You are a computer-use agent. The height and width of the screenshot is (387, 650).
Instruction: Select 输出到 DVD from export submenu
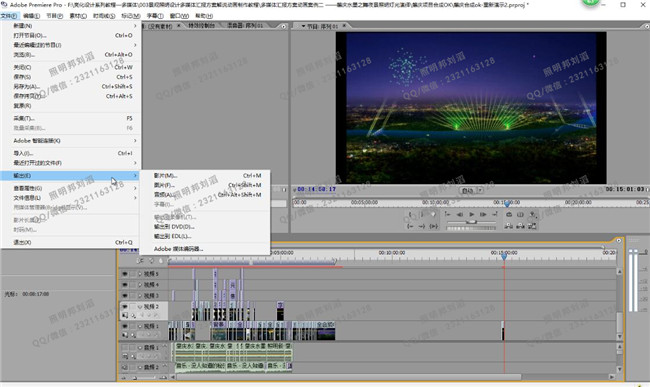[x=174, y=227]
